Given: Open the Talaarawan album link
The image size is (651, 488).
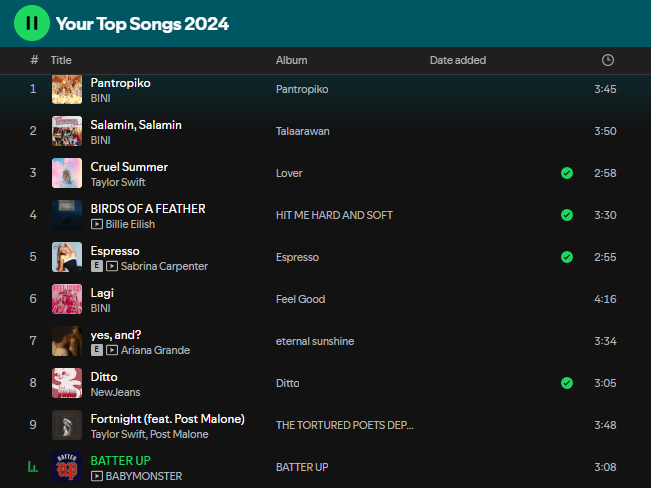Looking at the screenshot, I should [x=302, y=131].
